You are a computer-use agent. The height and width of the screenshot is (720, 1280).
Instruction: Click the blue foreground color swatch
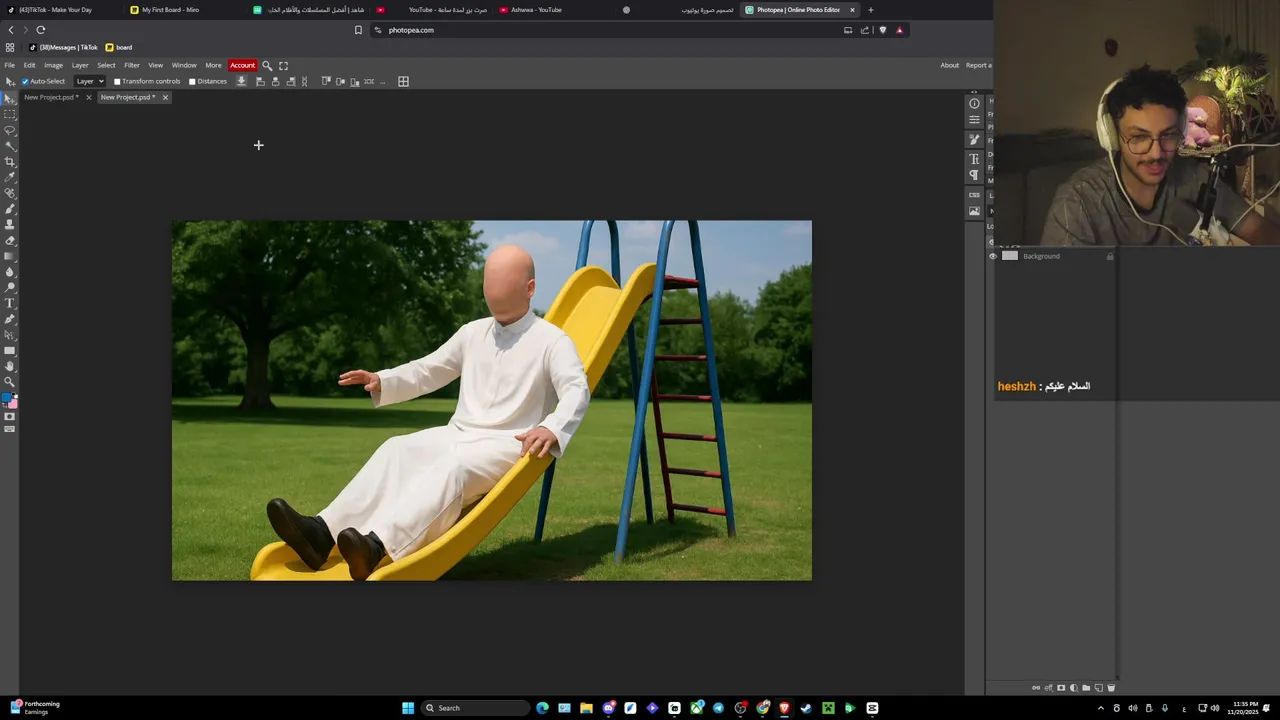click(x=7, y=399)
